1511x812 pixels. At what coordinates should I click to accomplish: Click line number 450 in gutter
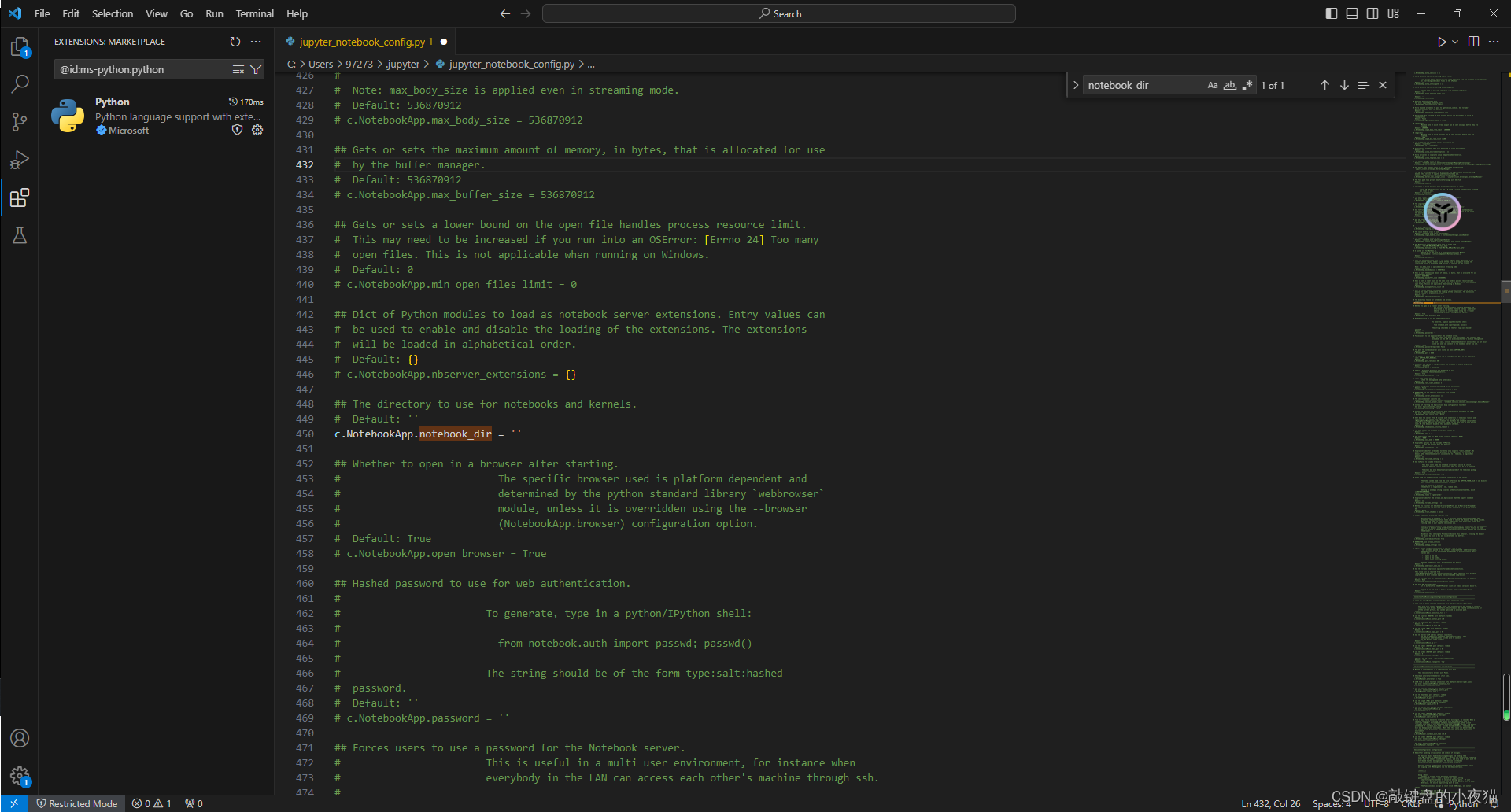305,434
